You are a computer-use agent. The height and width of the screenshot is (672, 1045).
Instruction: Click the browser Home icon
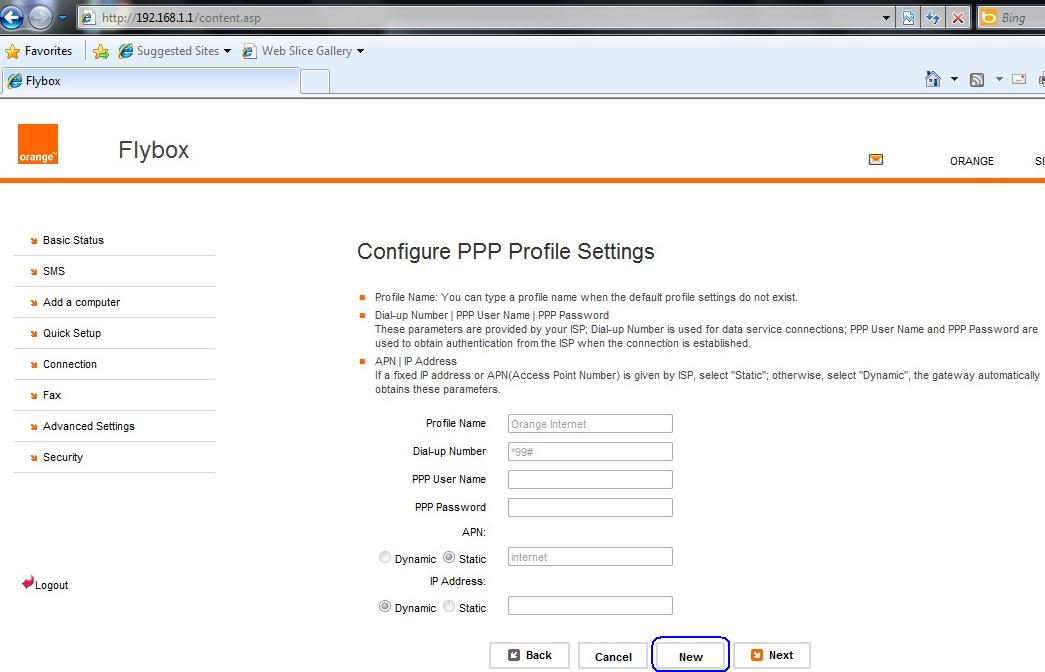coord(933,79)
